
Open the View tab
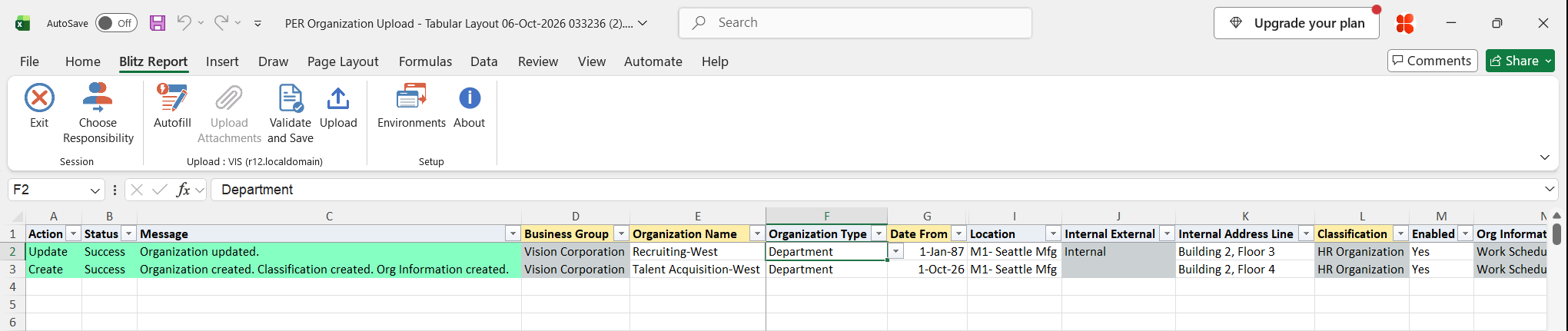591,61
